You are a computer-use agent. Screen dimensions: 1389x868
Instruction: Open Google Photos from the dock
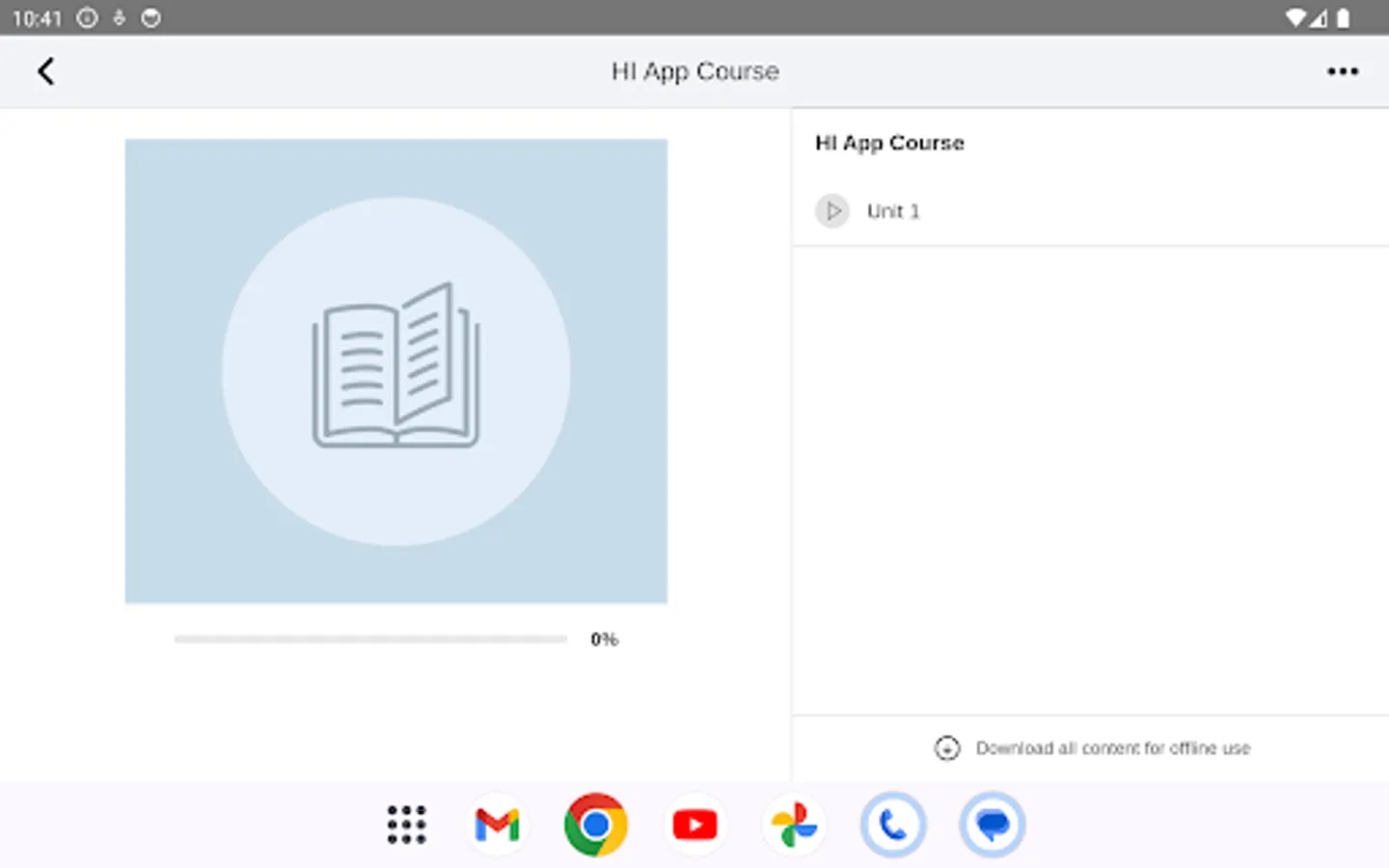click(795, 825)
